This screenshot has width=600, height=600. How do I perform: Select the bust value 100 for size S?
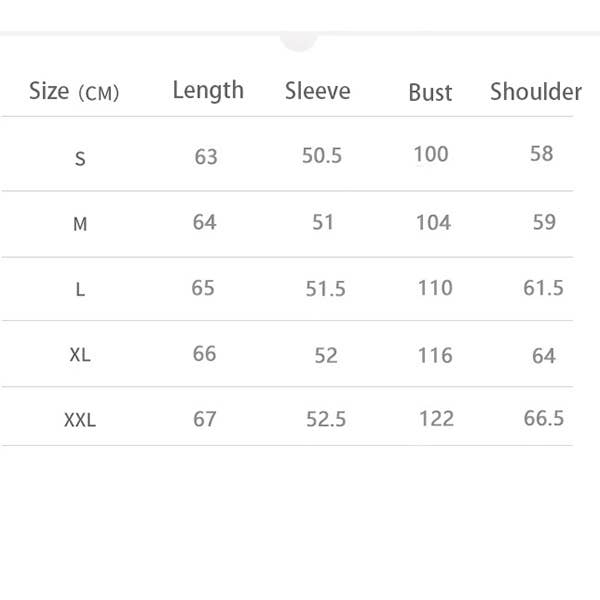tap(431, 154)
